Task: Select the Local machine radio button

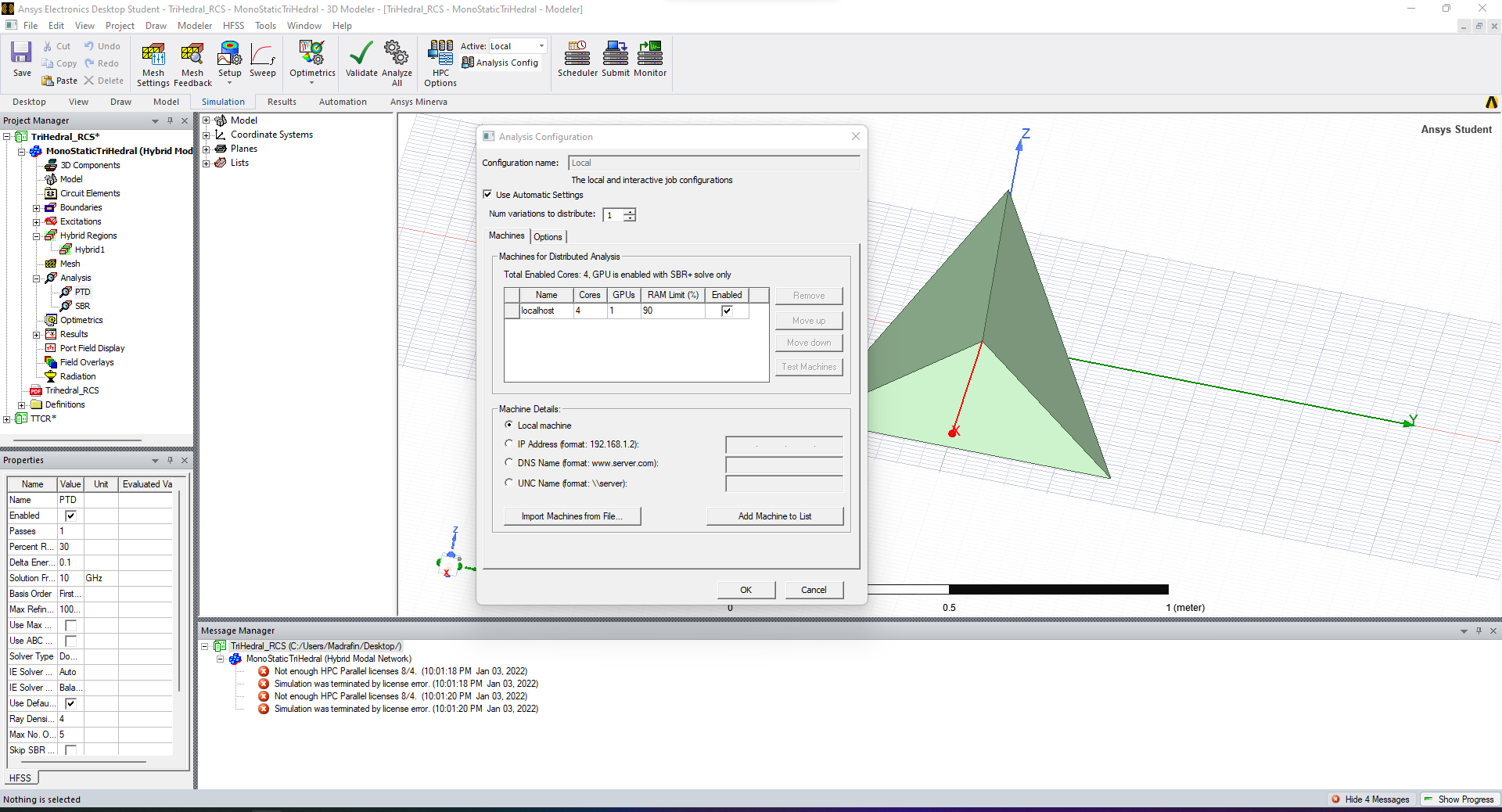Action: click(509, 425)
